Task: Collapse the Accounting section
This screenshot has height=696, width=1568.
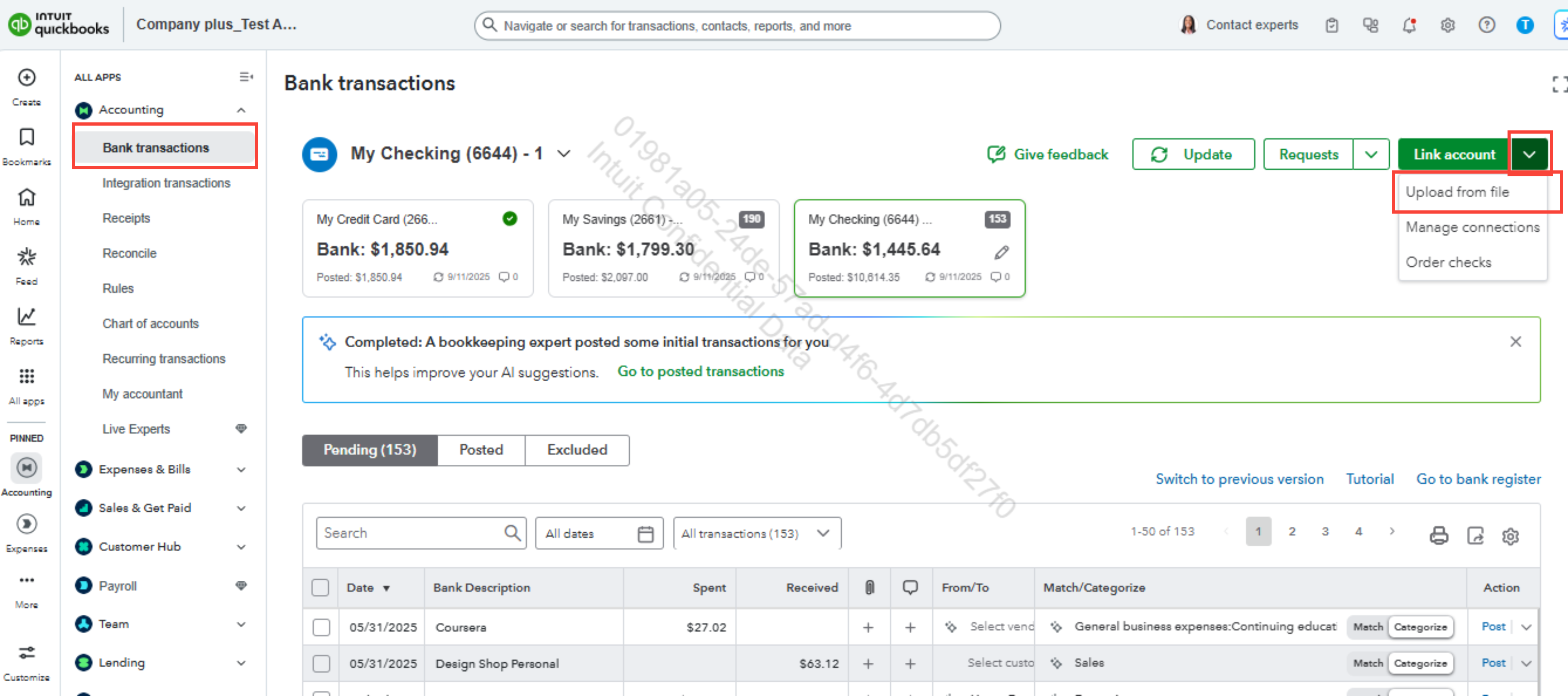Action: (241, 110)
